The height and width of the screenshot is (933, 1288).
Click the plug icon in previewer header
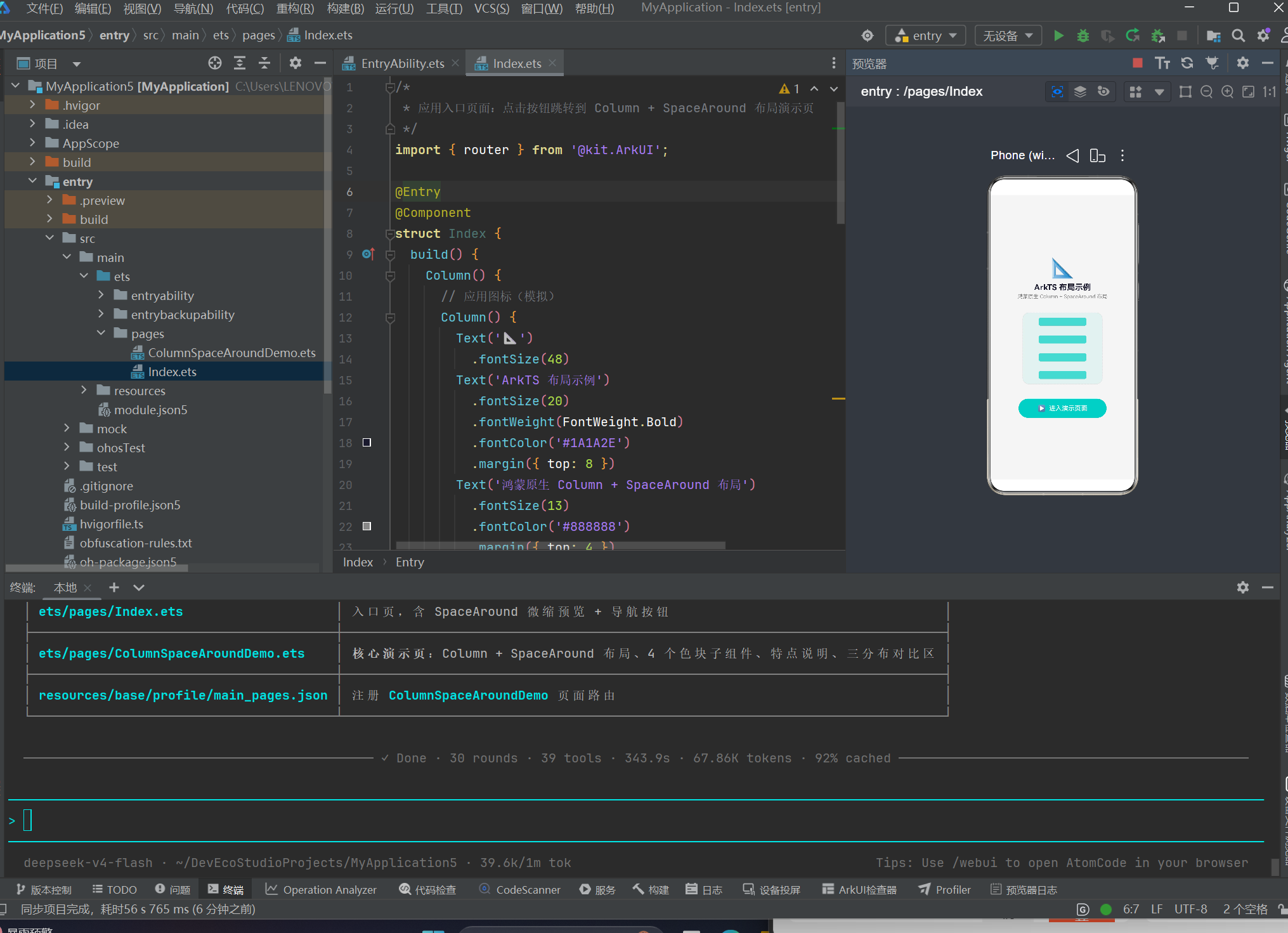click(x=1212, y=63)
